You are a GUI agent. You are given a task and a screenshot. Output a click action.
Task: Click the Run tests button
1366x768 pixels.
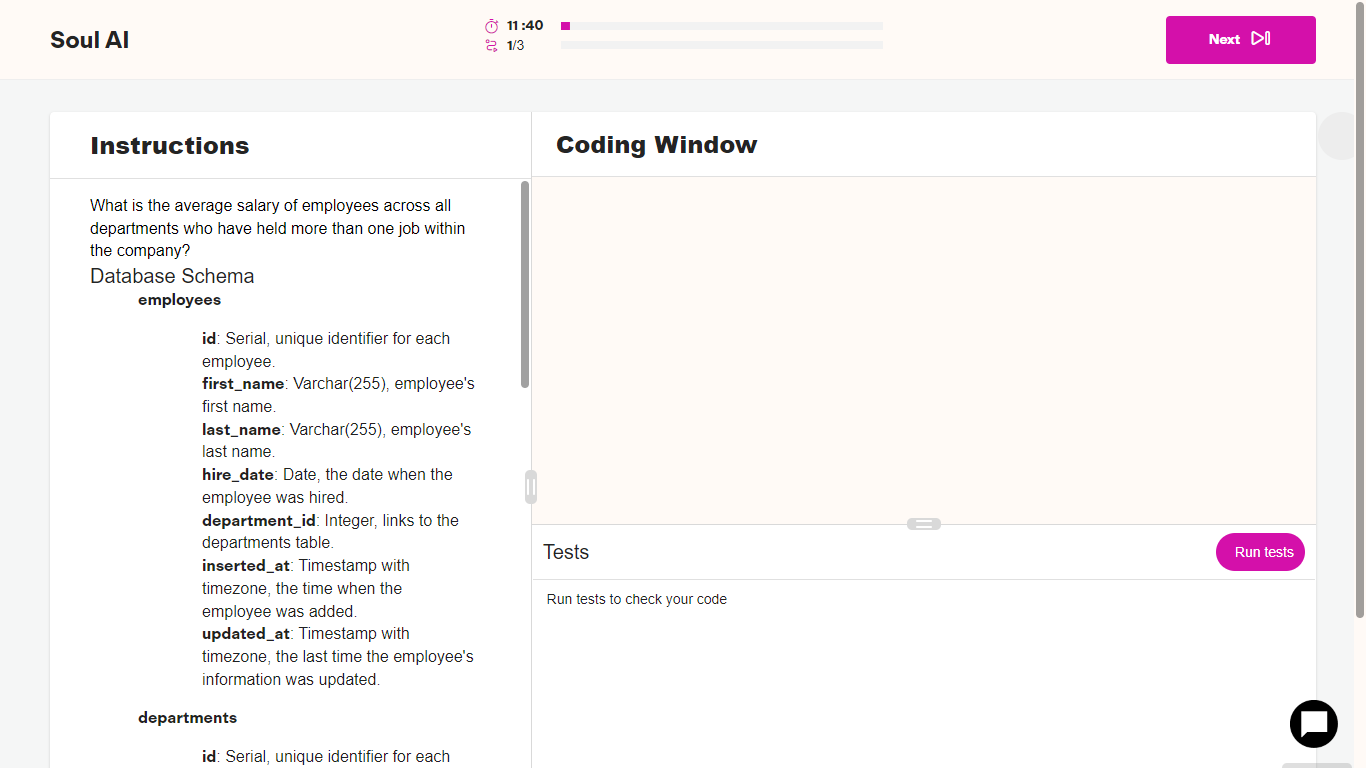tap(1260, 552)
